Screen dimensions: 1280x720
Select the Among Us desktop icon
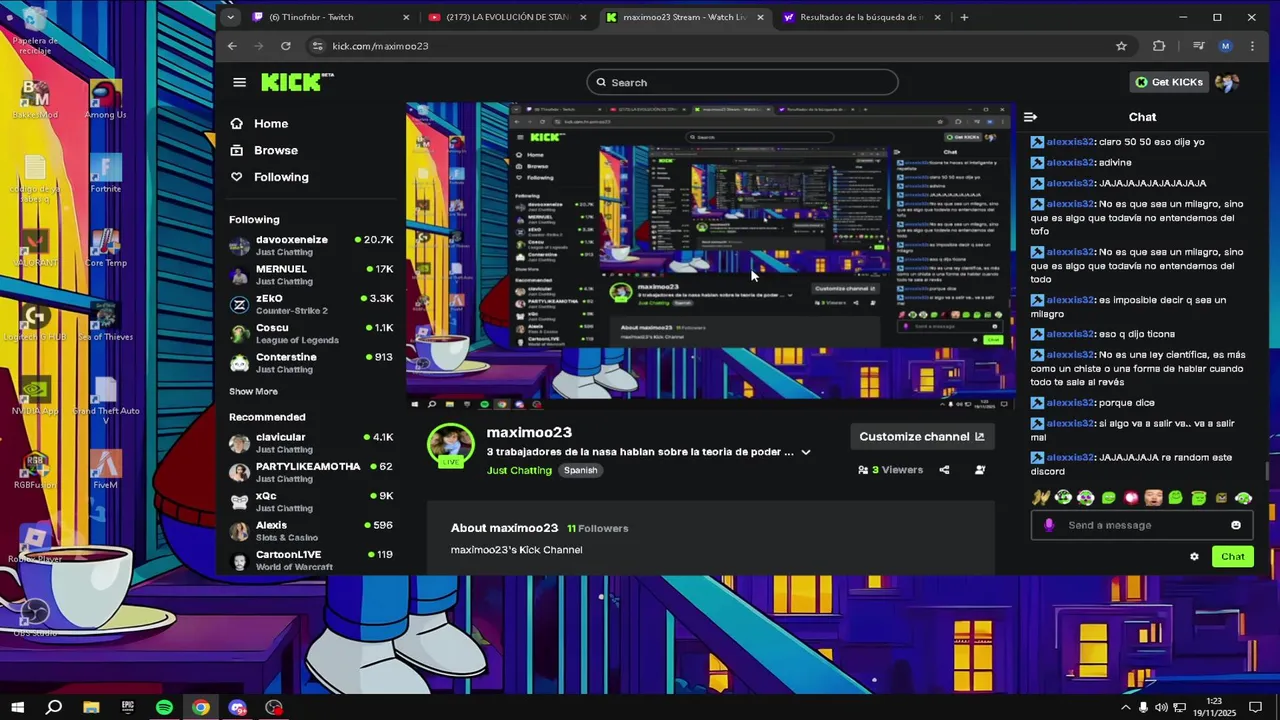(105, 99)
